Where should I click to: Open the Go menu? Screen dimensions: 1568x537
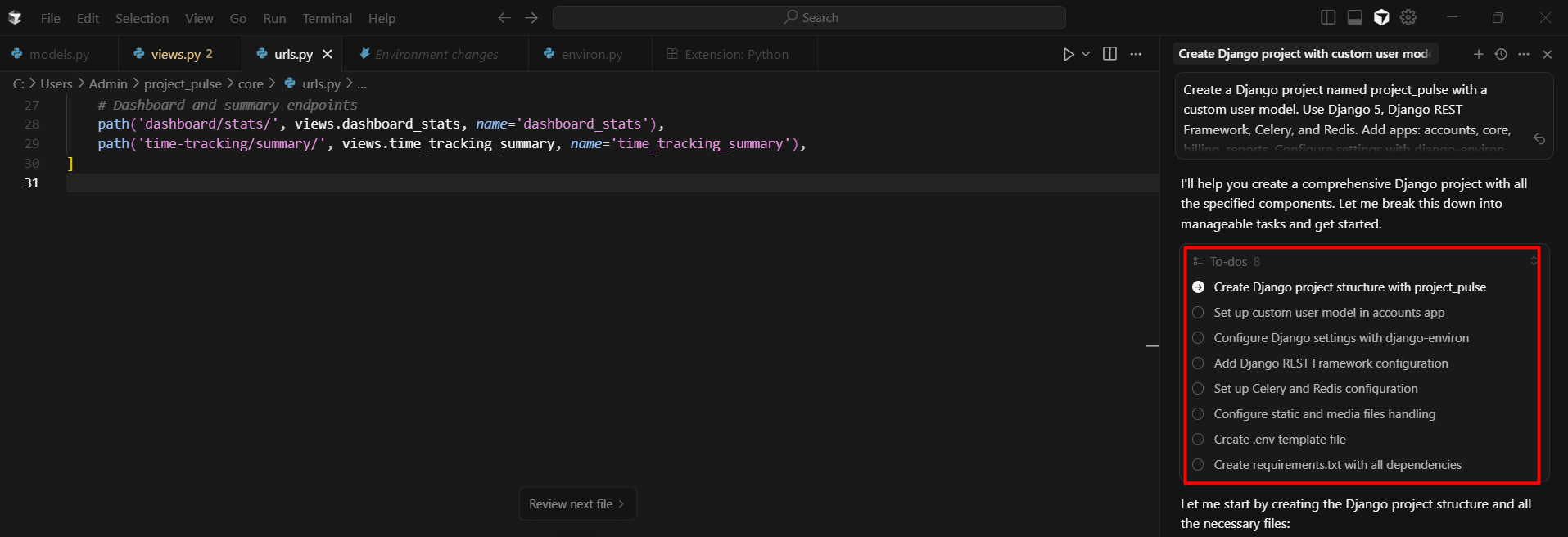tap(238, 18)
